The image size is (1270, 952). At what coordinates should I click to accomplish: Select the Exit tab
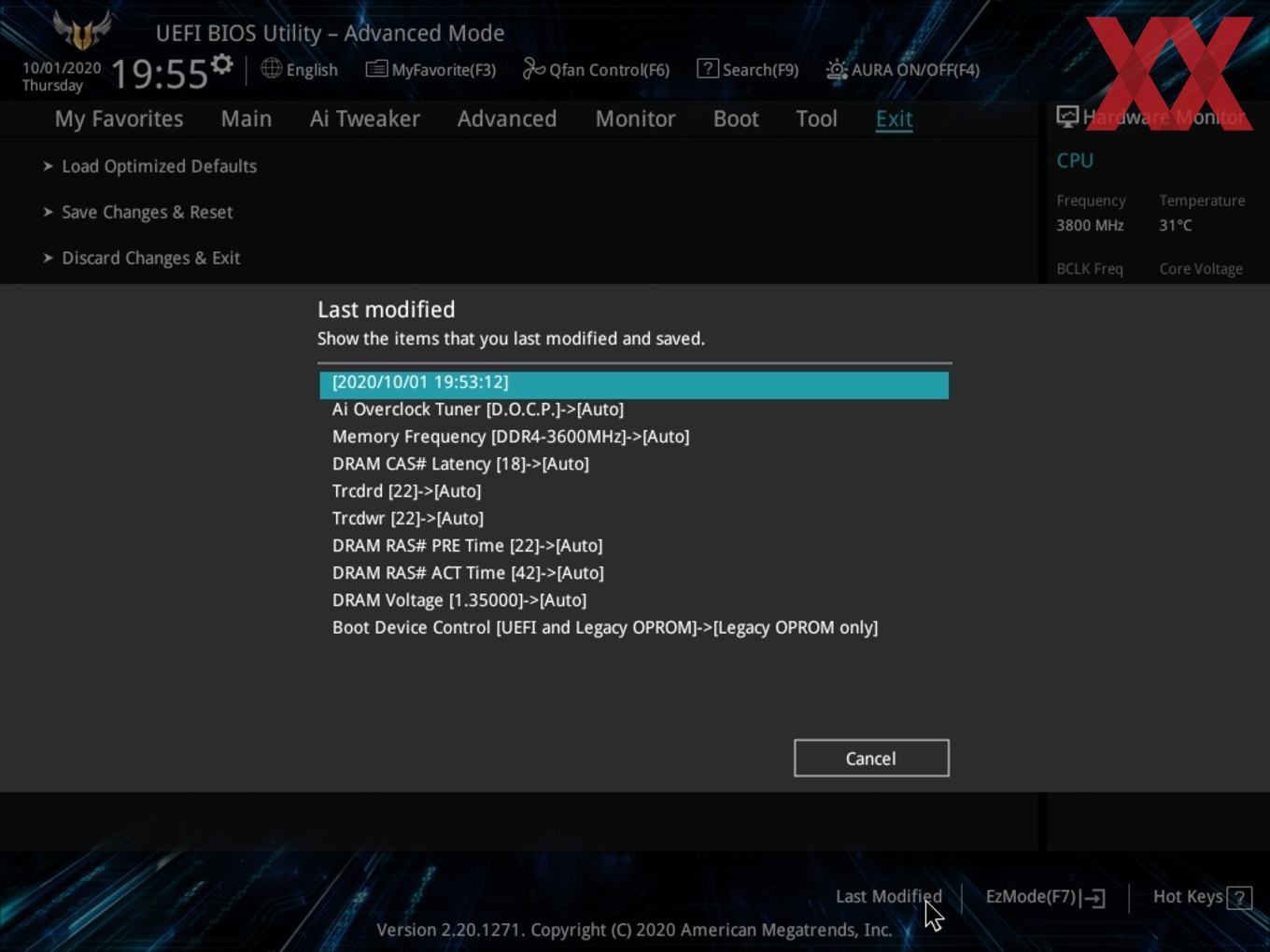(x=894, y=119)
